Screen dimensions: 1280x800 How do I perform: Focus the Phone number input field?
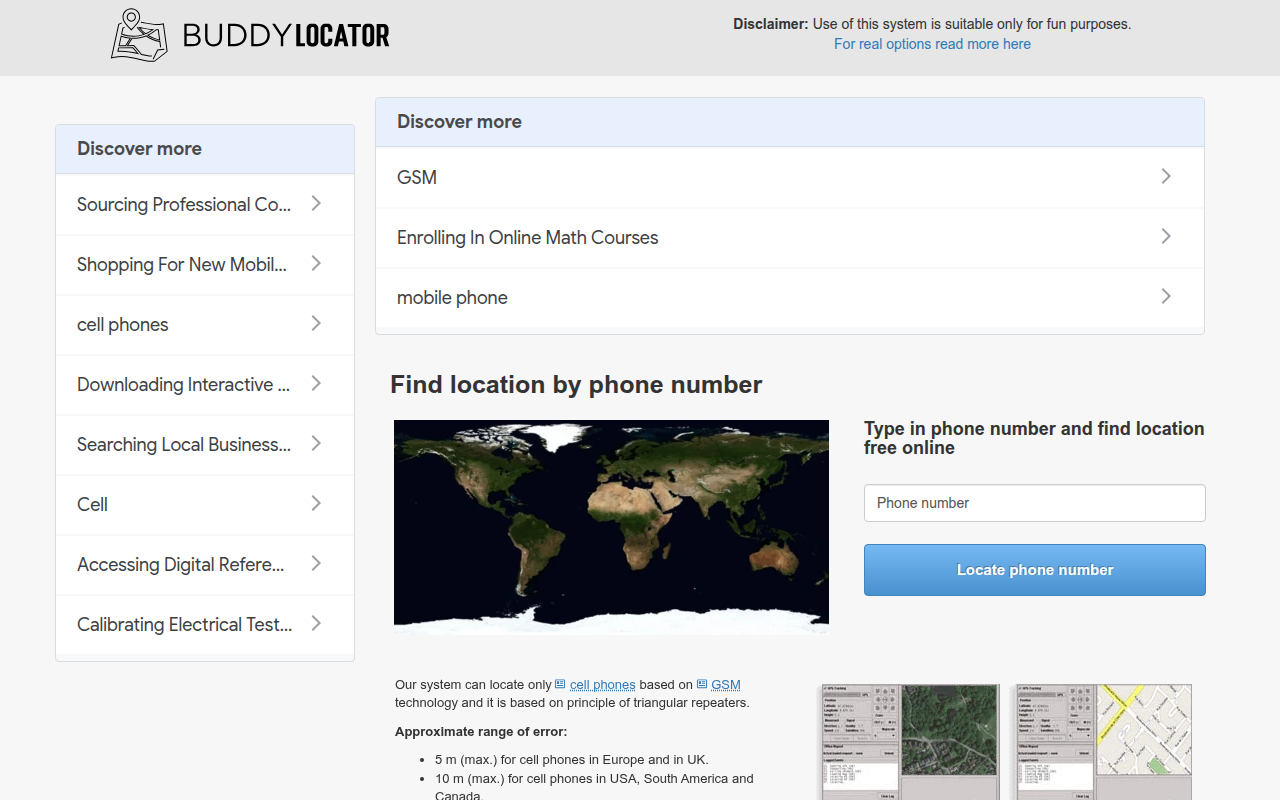(1035, 503)
